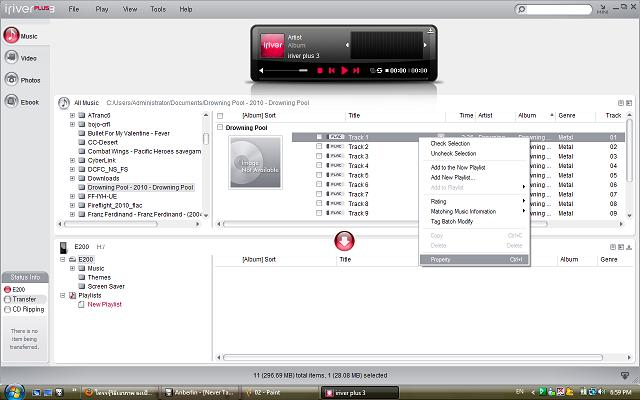
Task: Tick the checkbox beside Track 3
Action: click(x=319, y=156)
